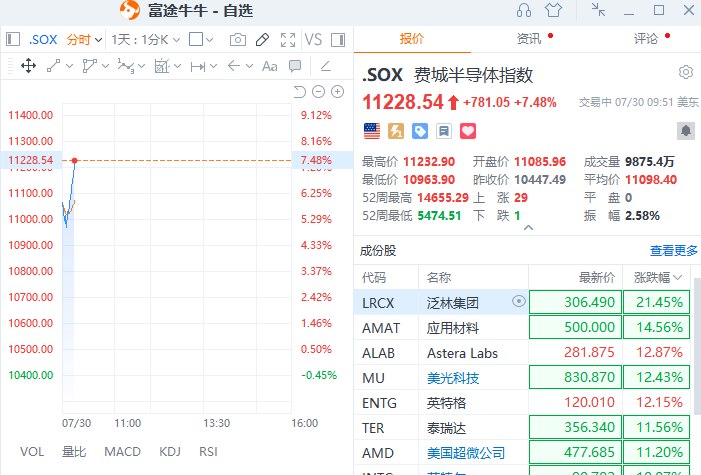Image resolution: width=701 pixels, height=475 pixels.
Task: Select the ALAB Astera Labs row
Action: point(522,352)
